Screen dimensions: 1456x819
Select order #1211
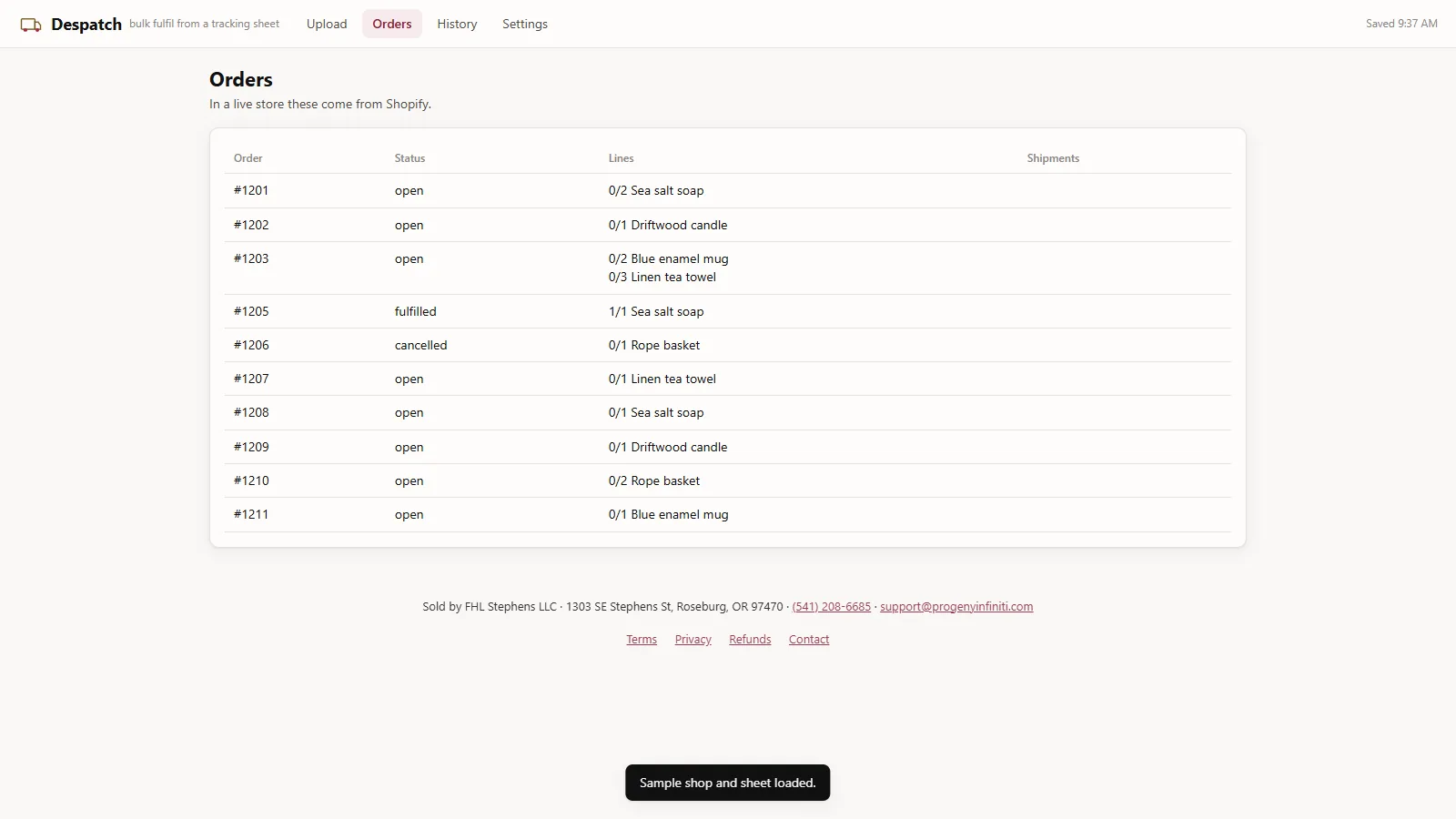tap(251, 514)
